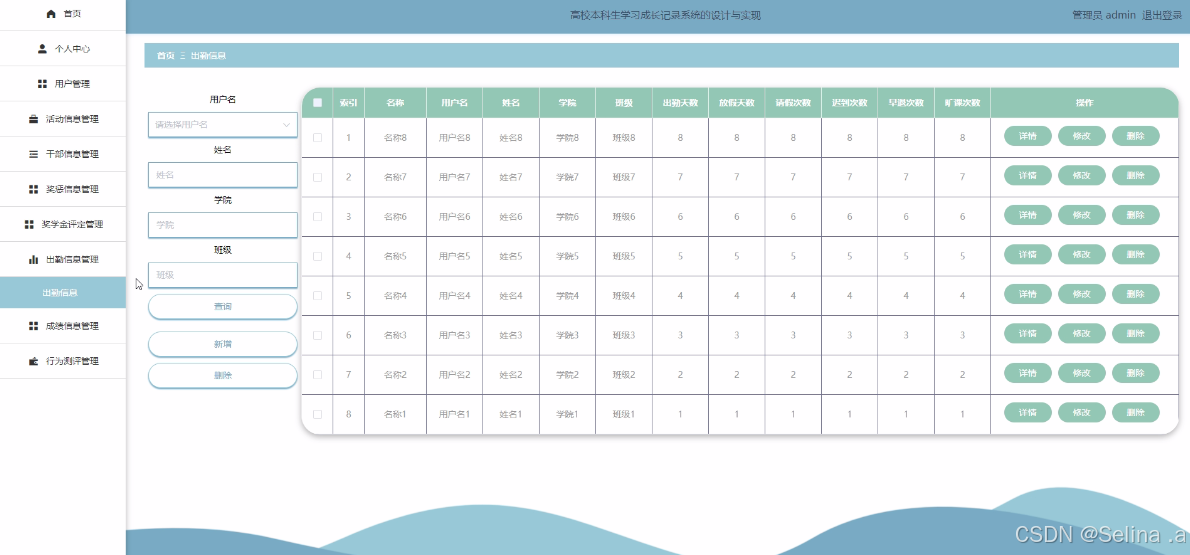This screenshot has height=555, width=1190.
Task: Focus the 学院 input field
Action: pos(222,225)
